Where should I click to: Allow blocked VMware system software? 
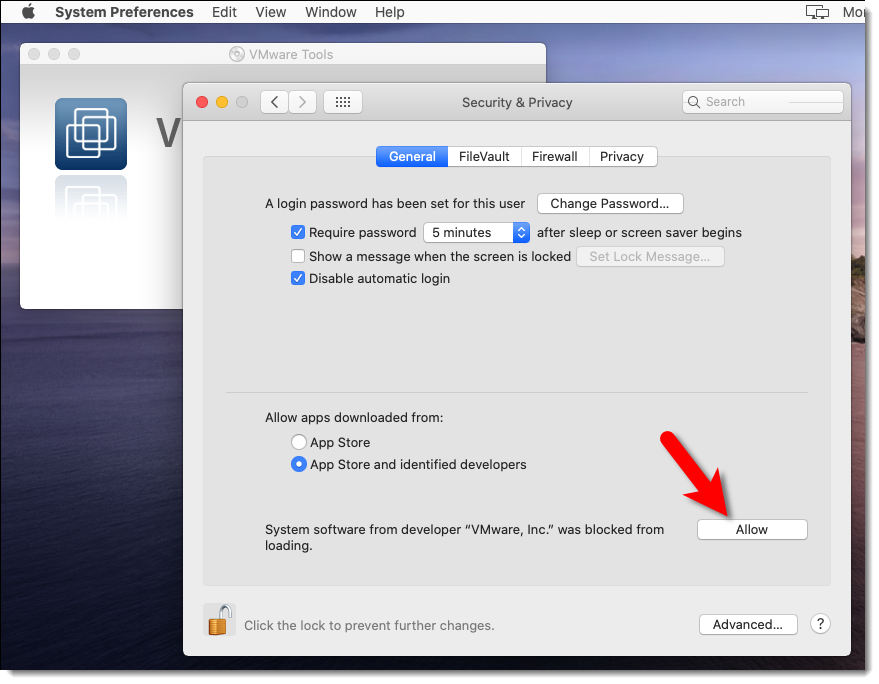click(752, 530)
